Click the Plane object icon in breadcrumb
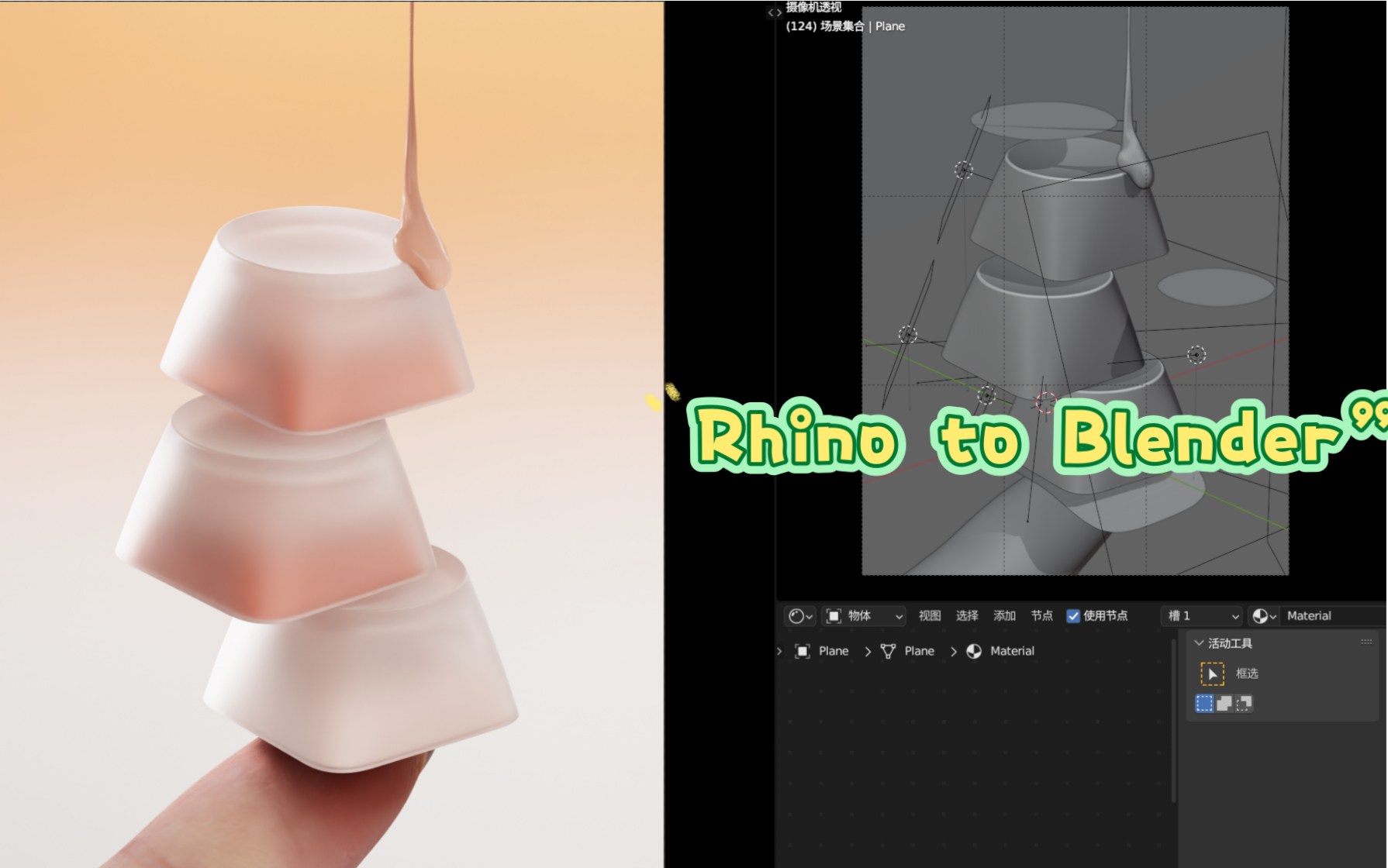The height and width of the screenshot is (868, 1388). (803, 651)
